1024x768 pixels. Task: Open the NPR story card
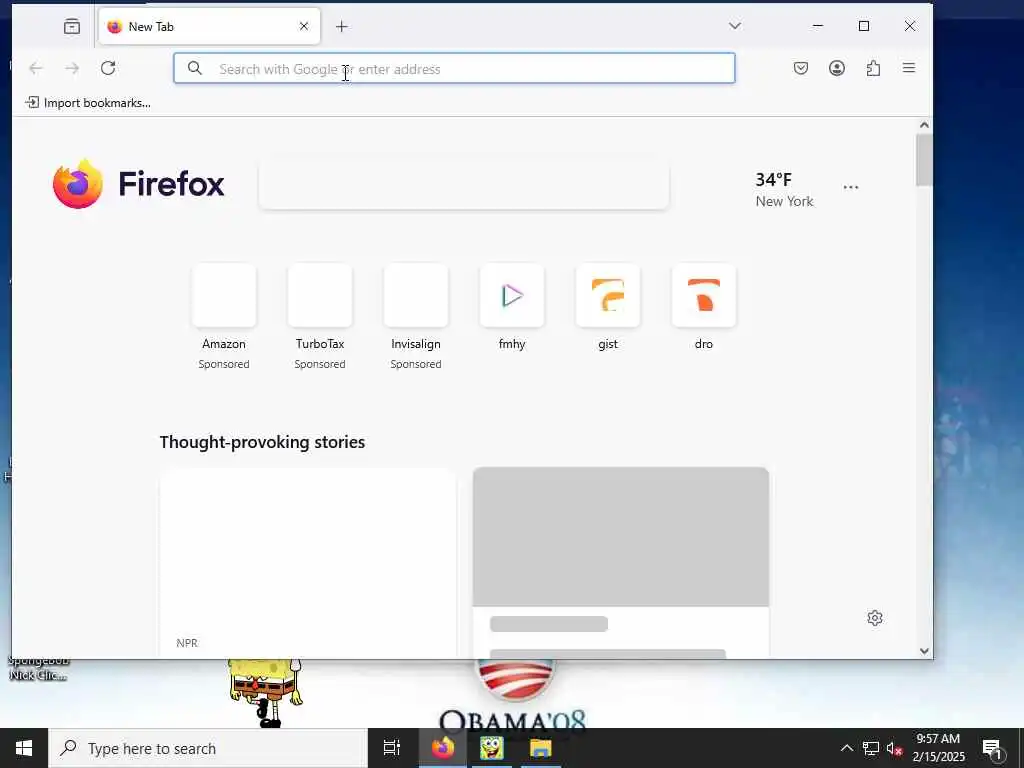(x=308, y=562)
